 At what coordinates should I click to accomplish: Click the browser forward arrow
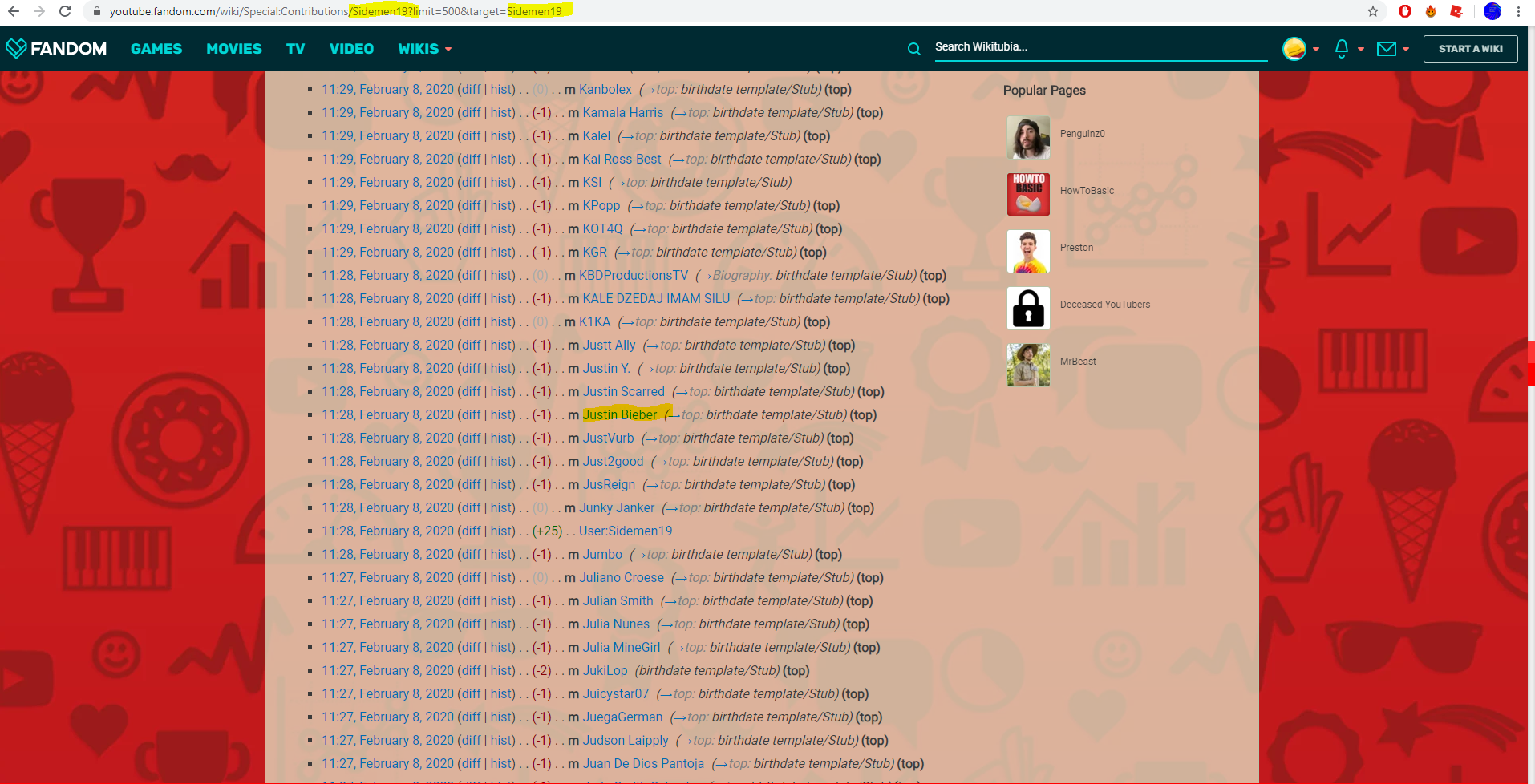[x=39, y=11]
